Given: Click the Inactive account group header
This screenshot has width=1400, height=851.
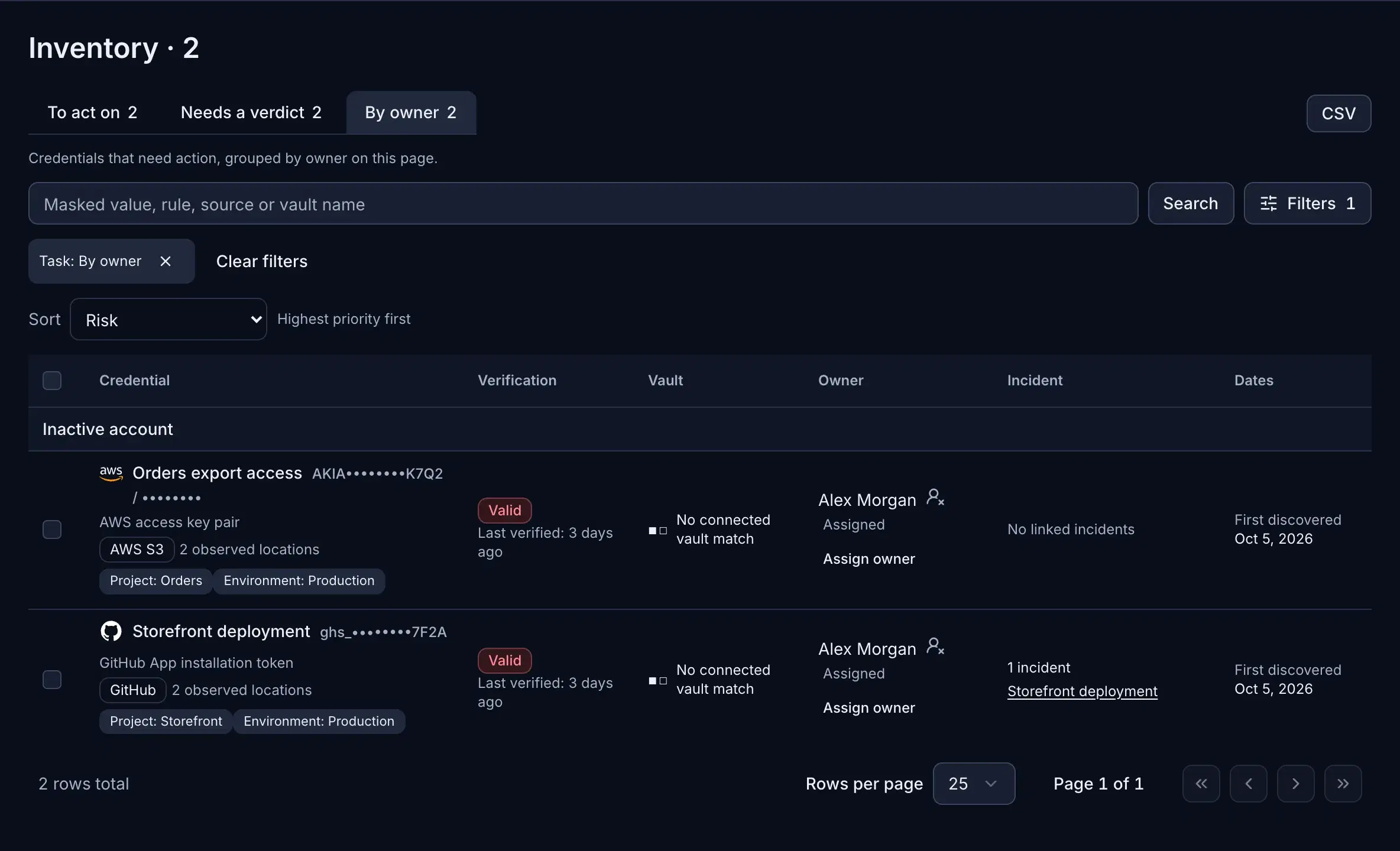Looking at the screenshot, I should (x=700, y=429).
